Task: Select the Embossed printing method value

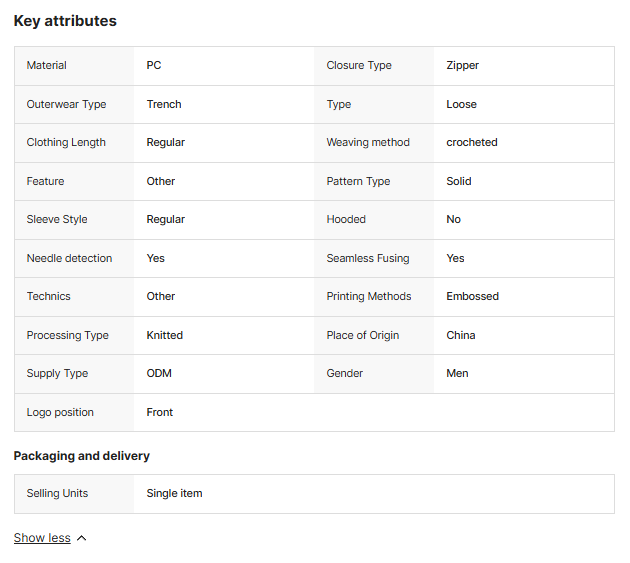Action: [x=472, y=296]
